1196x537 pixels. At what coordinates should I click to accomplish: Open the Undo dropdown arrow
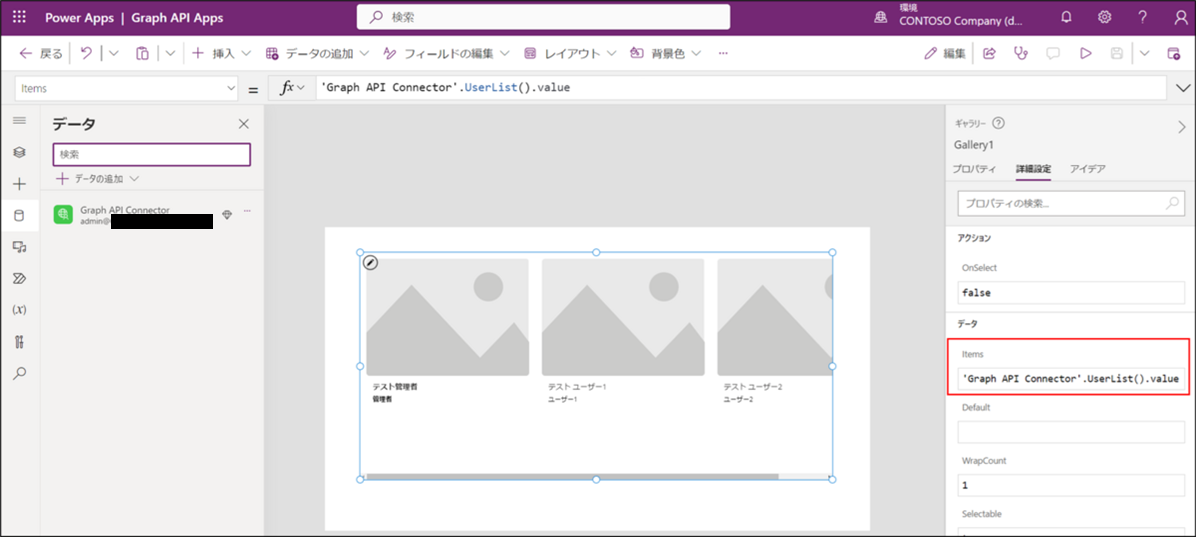pyautogui.click(x=114, y=53)
